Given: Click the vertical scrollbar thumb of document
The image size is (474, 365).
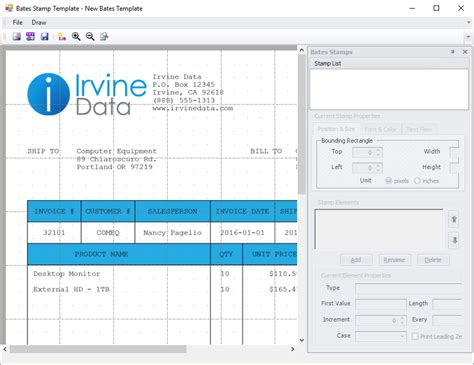Looking at the screenshot, I should click(302, 125).
